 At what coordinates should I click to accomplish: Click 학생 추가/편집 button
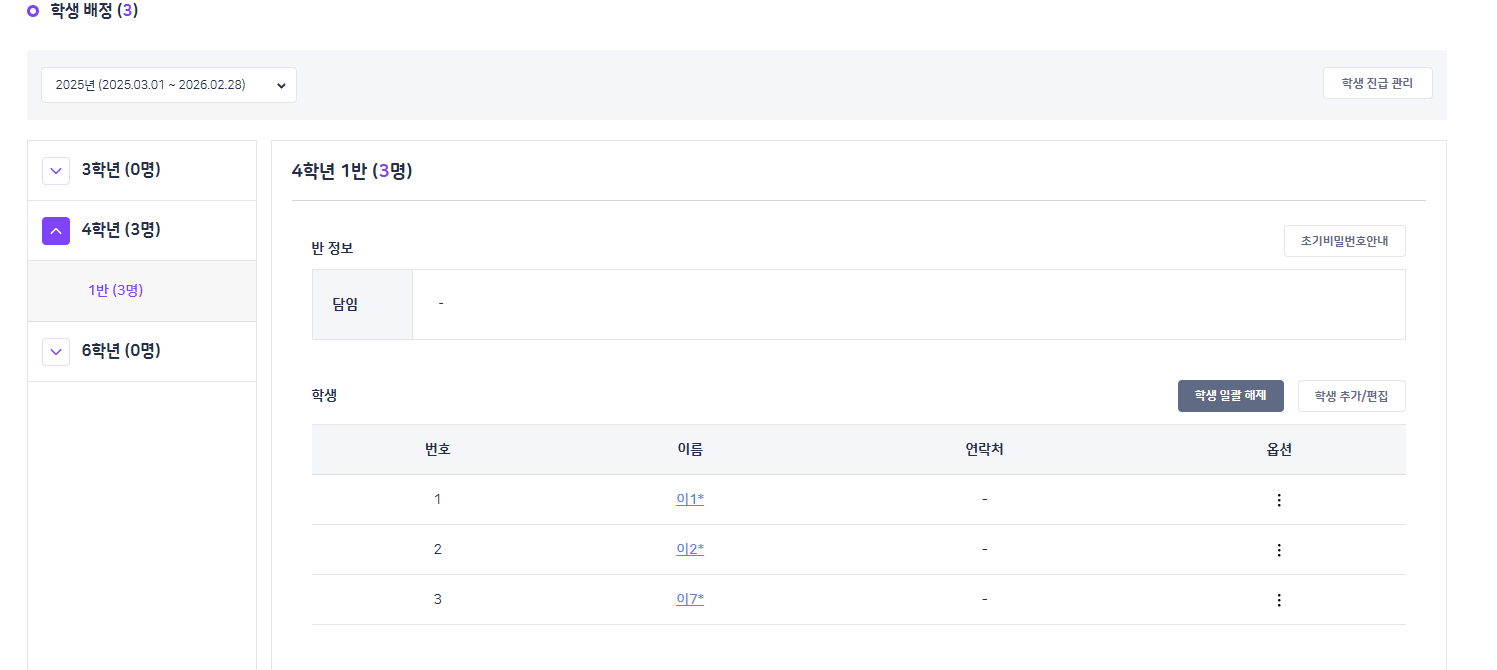click(x=1351, y=396)
